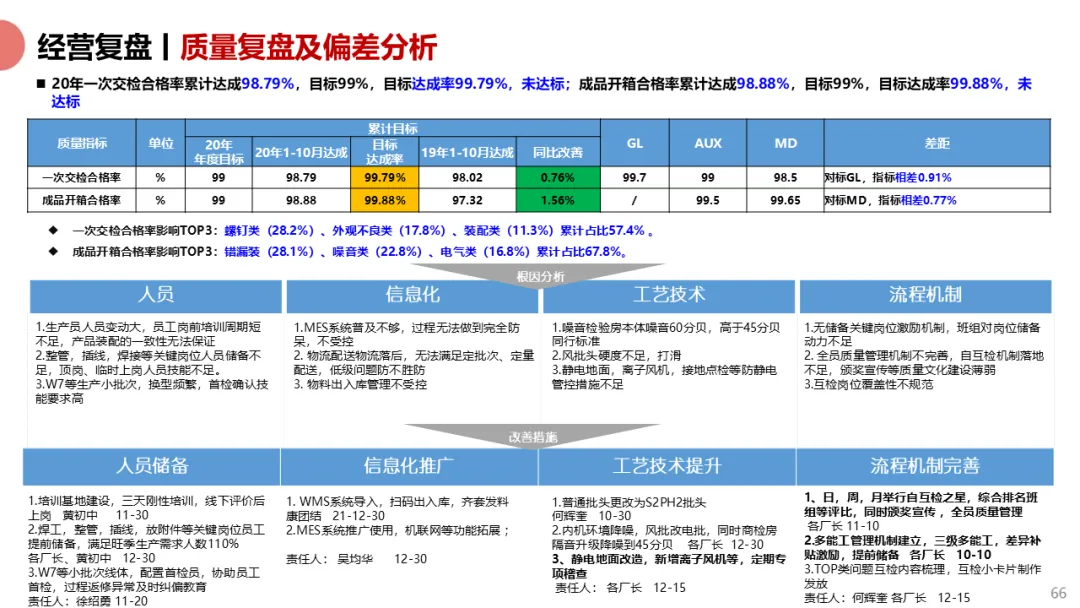1080x608 pixels.
Task: Click the '目标达成率' column header
Action: click(384, 151)
